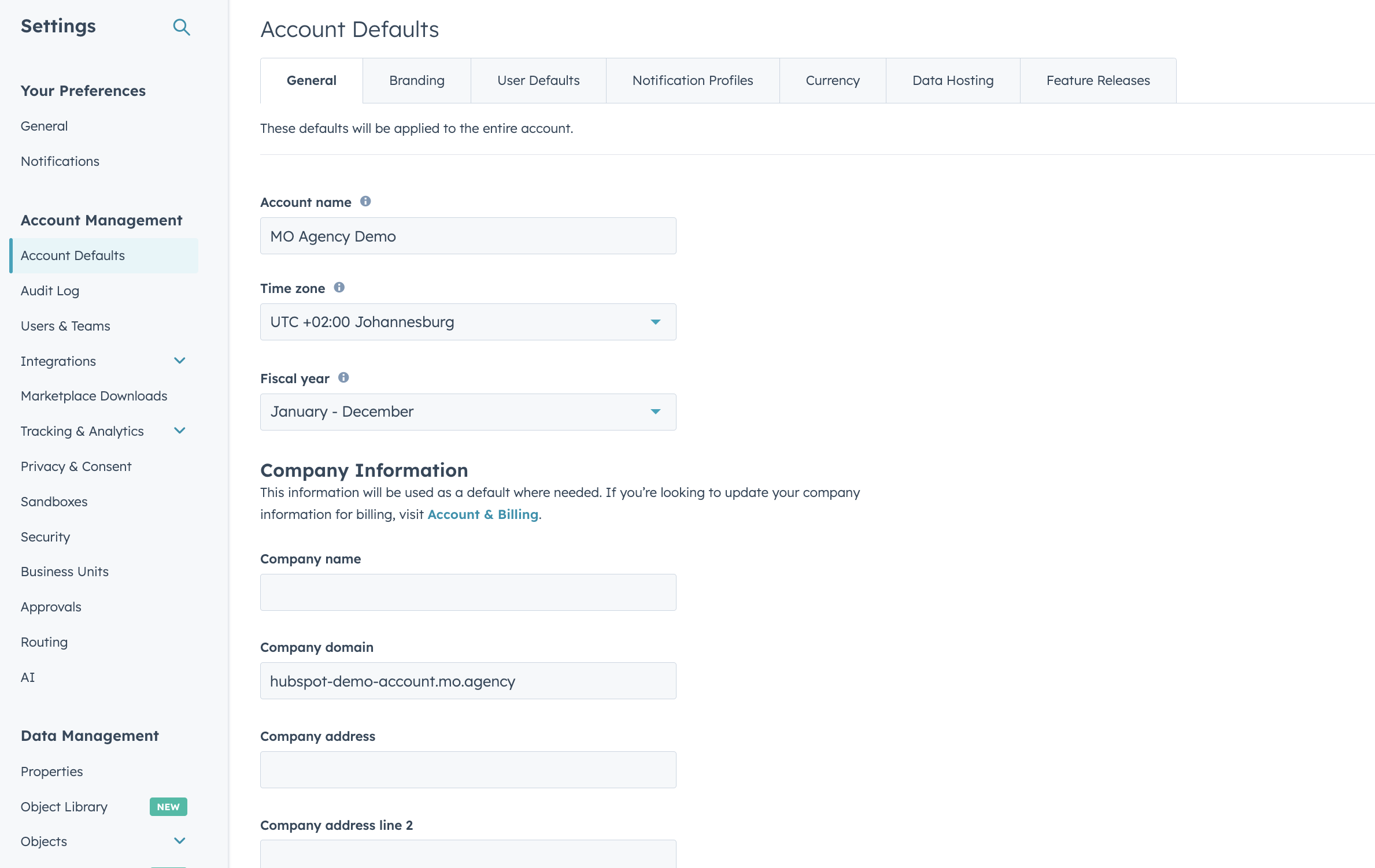This screenshot has height=868, width=1375.
Task: Open the Account name info tooltip
Action: [365, 202]
